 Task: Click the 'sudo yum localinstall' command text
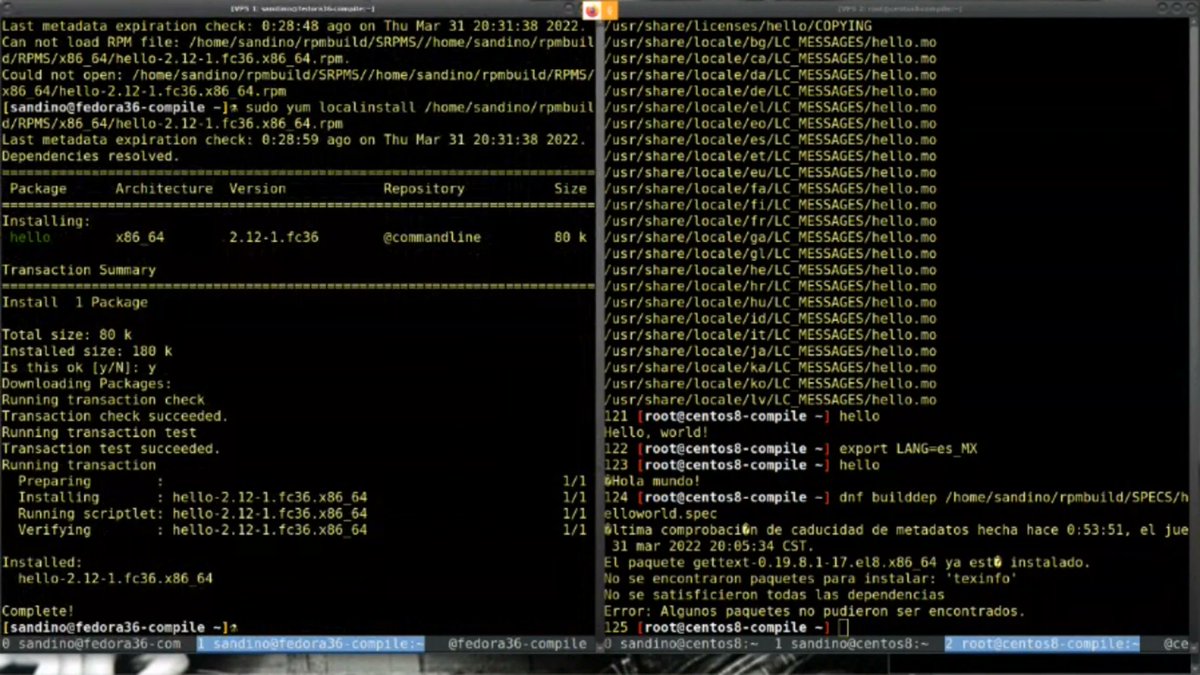(330, 108)
